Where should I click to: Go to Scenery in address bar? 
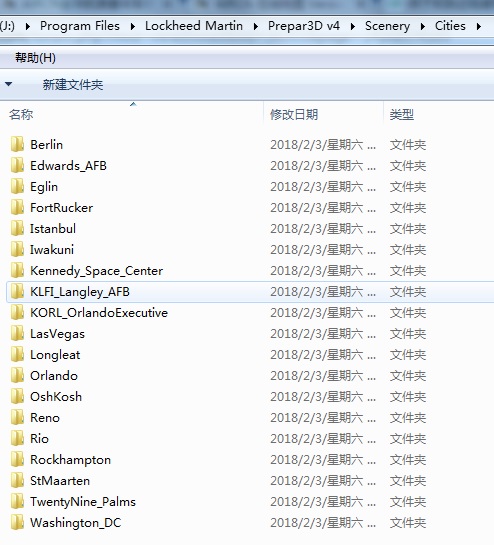(x=387, y=26)
